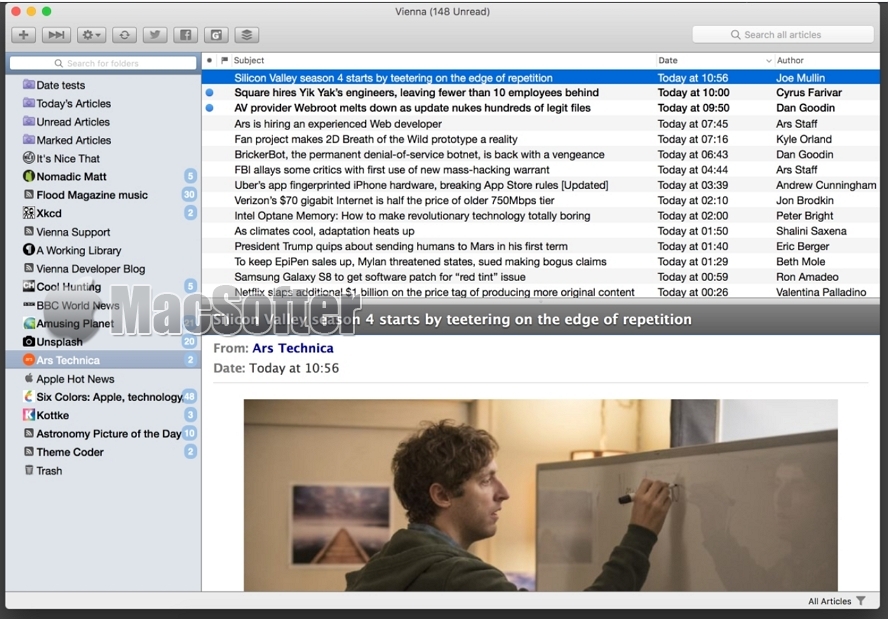Click the Buffer stack toolbar icon
Viewport: 888px width, 619px height.
tap(246, 35)
